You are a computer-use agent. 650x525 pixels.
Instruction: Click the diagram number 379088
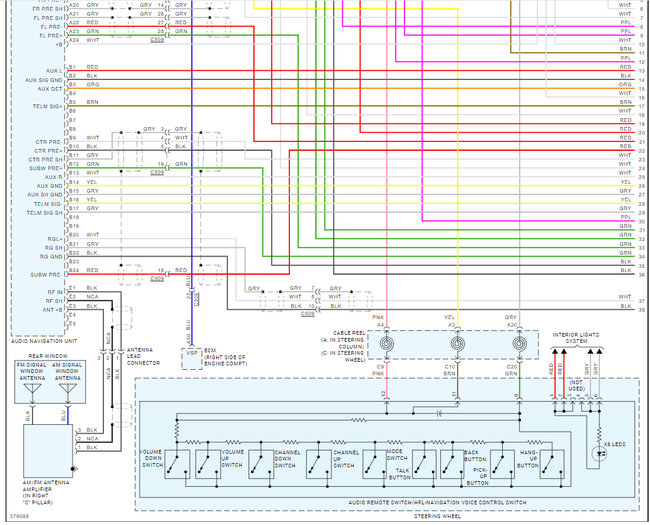coord(19,517)
